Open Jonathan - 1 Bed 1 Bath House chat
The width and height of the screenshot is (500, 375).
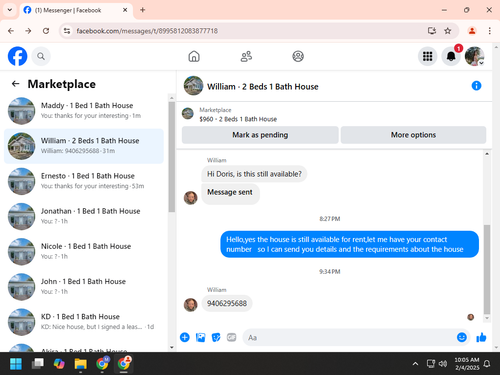[84, 216]
